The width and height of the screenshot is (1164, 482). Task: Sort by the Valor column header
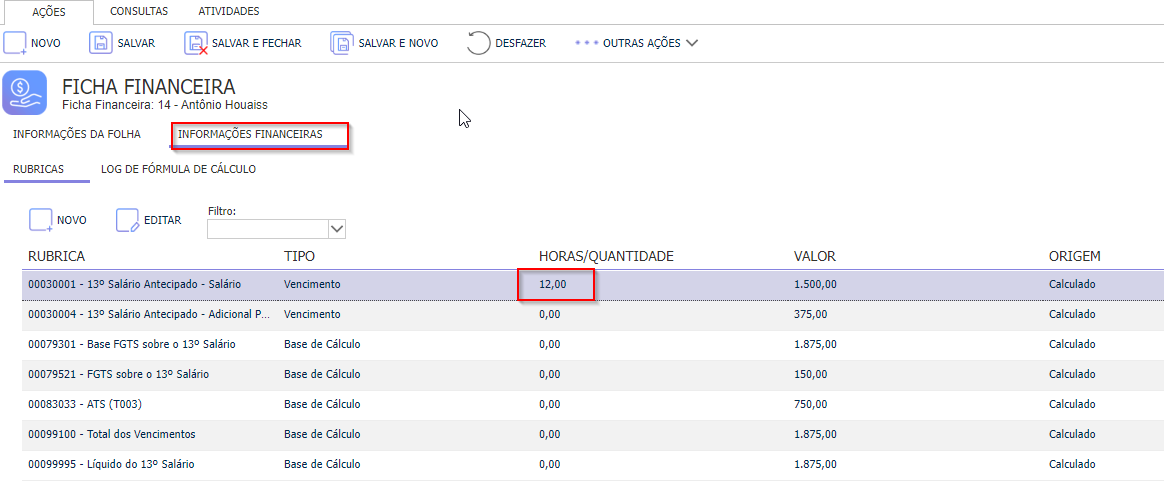click(x=814, y=256)
